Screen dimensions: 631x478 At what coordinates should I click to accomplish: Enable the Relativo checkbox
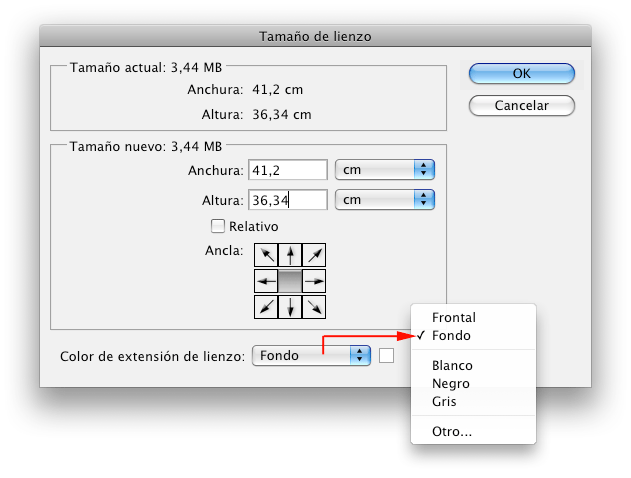coord(218,226)
